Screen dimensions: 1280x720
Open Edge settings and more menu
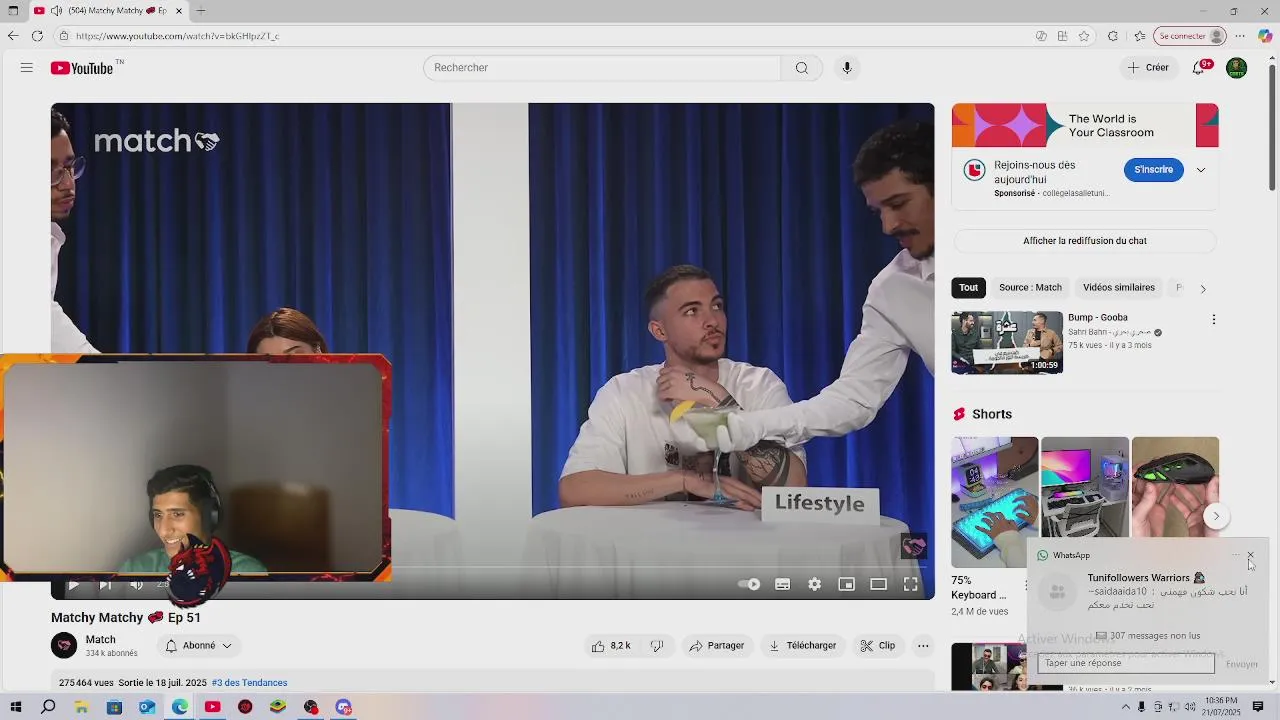click(1240, 36)
